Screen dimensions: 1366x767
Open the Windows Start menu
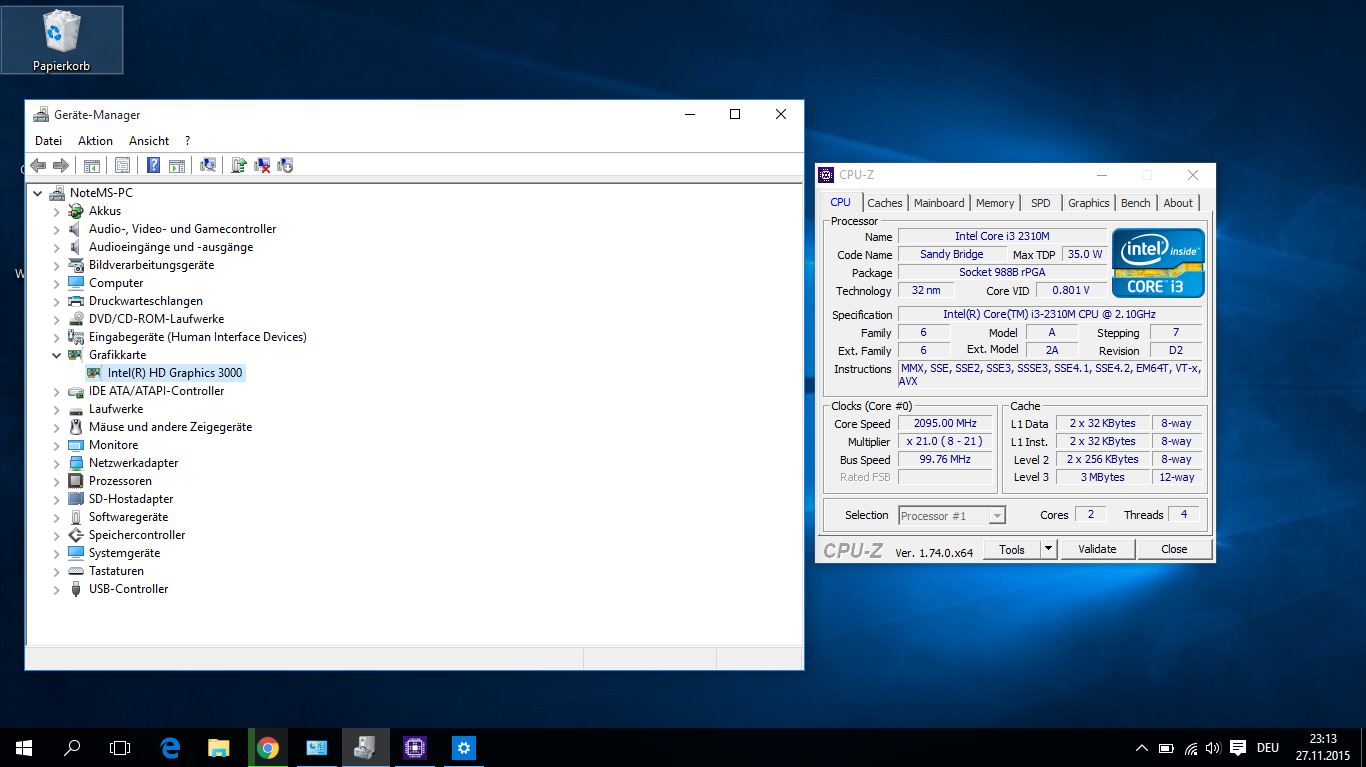(x=24, y=747)
